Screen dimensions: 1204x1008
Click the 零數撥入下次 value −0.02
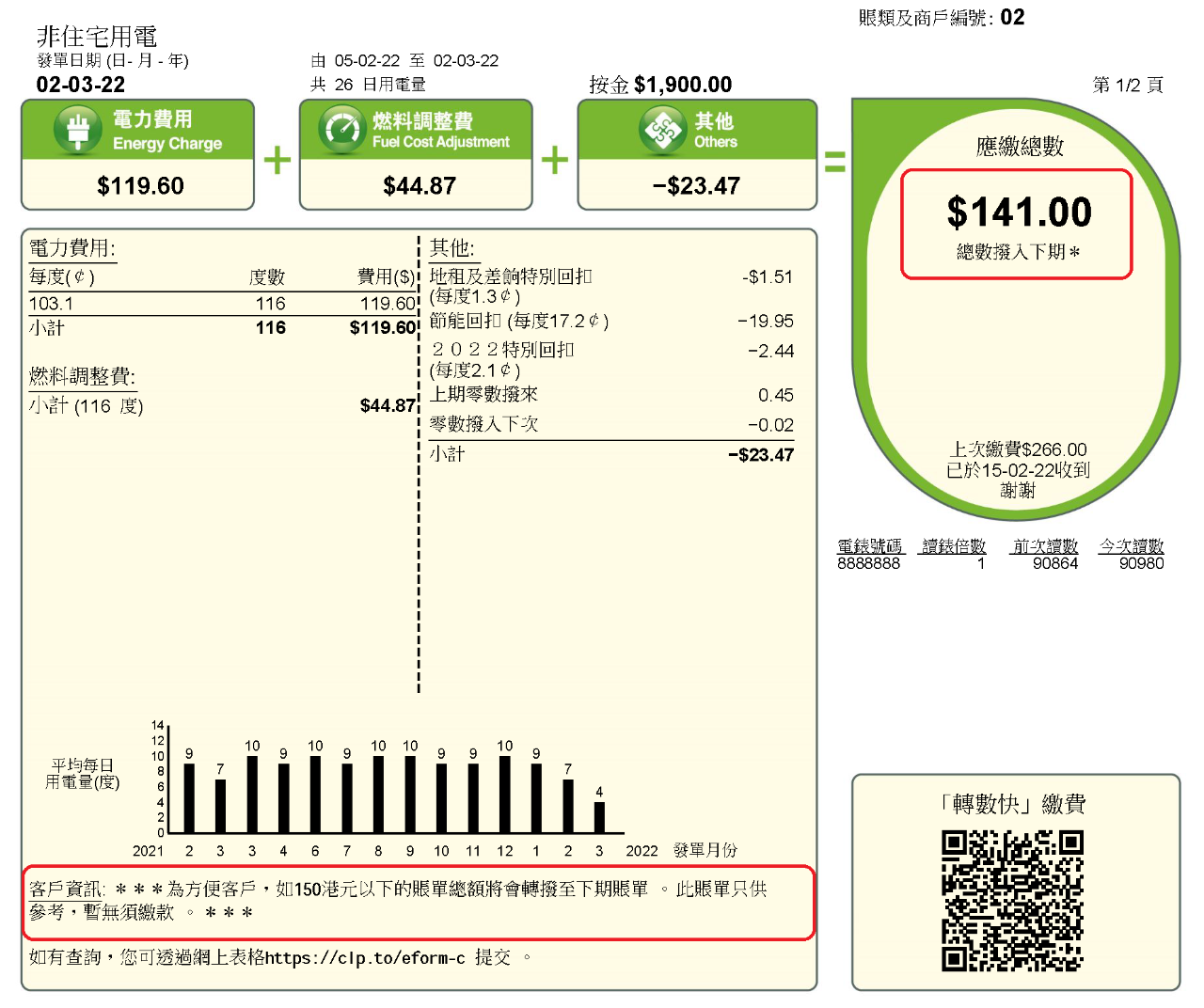(x=770, y=425)
